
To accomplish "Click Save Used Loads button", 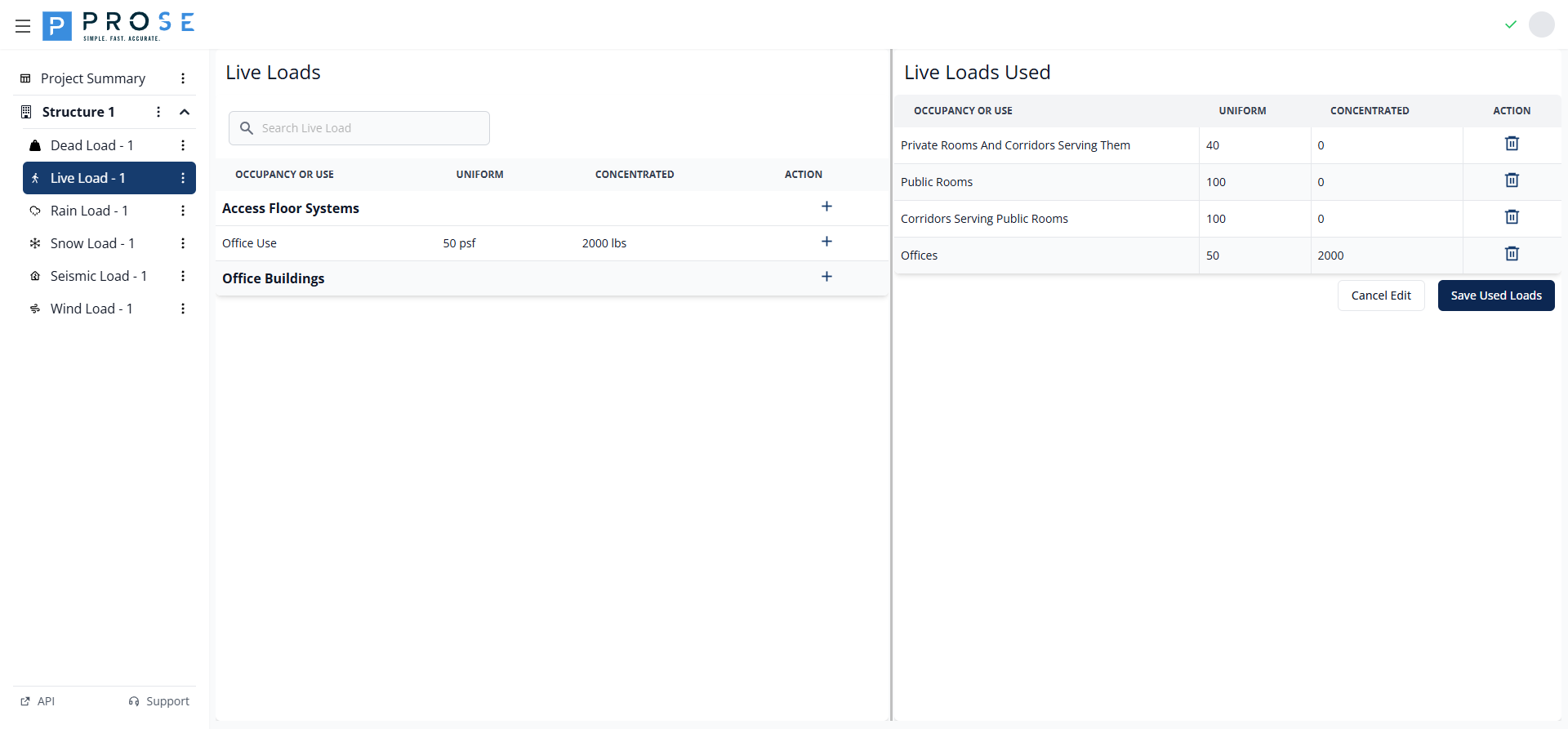I will pos(1495,296).
